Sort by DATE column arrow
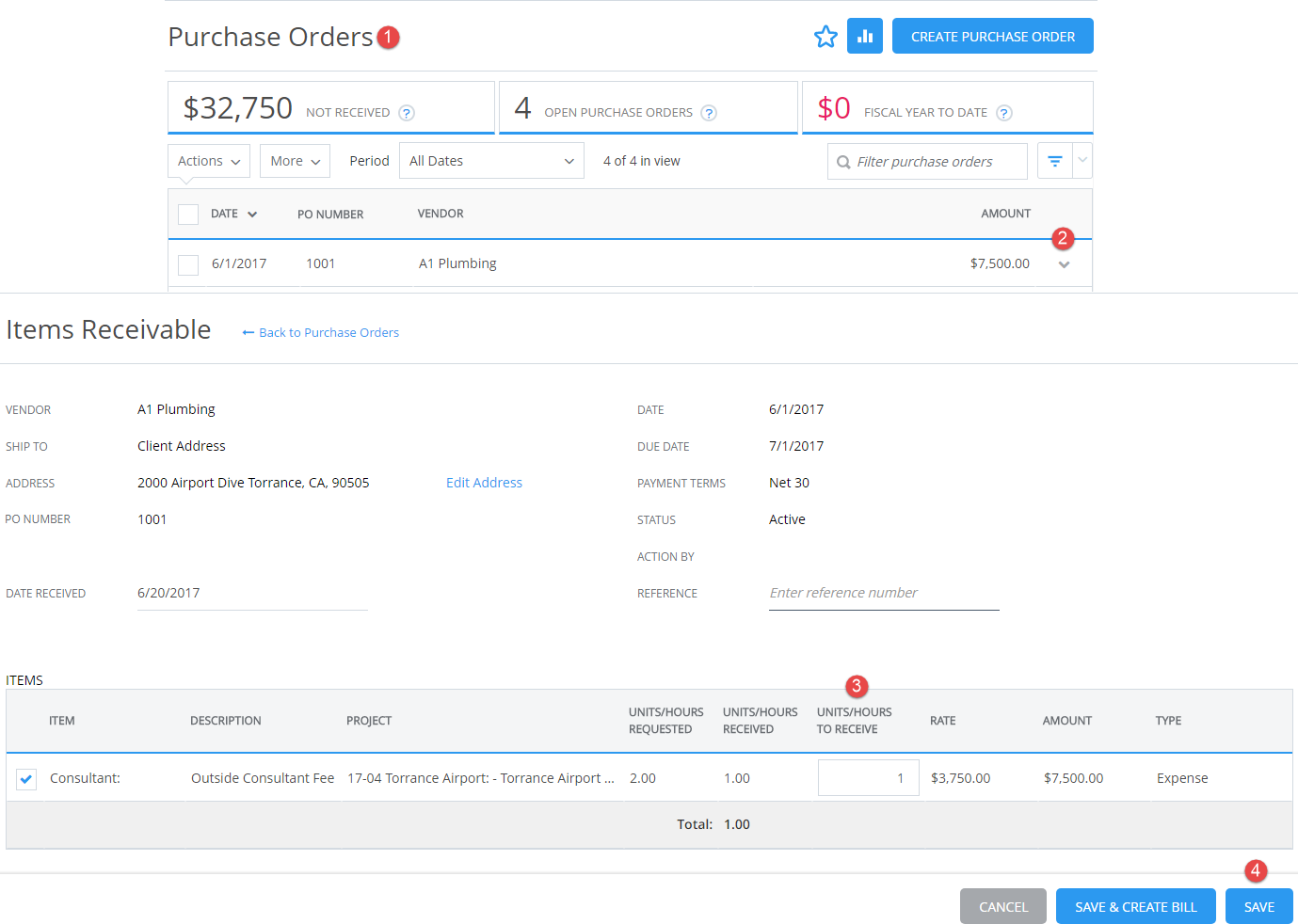The height and width of the screenshot is (924, 1298). [x=252, y=215]
